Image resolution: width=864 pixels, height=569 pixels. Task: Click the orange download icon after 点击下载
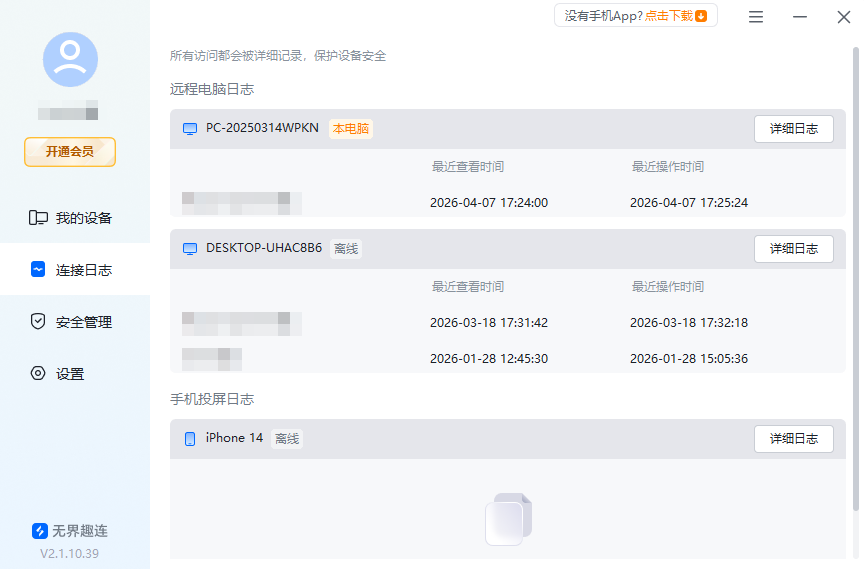click(x=701, y=16)
